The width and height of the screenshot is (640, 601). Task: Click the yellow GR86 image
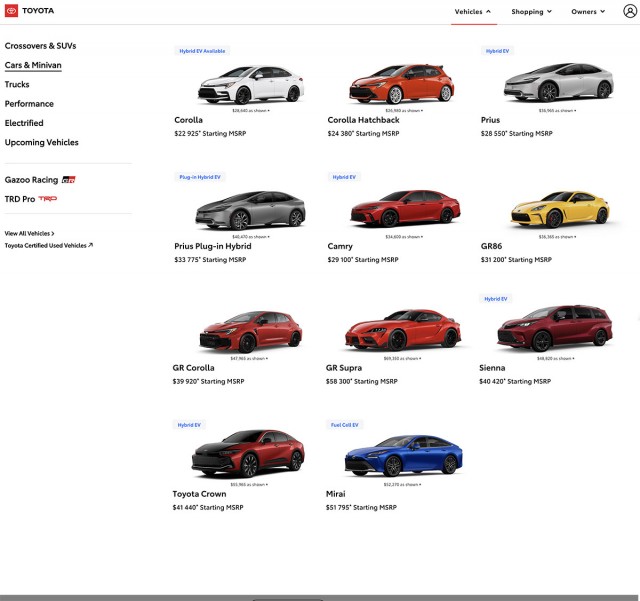(x=560, y=209)
